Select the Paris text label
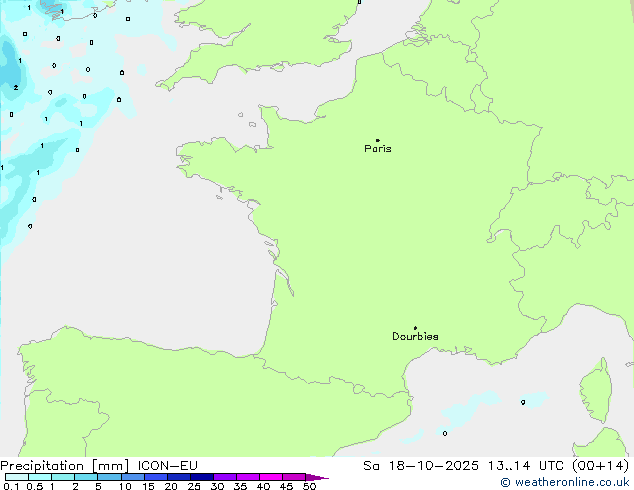 click(378, 149)
